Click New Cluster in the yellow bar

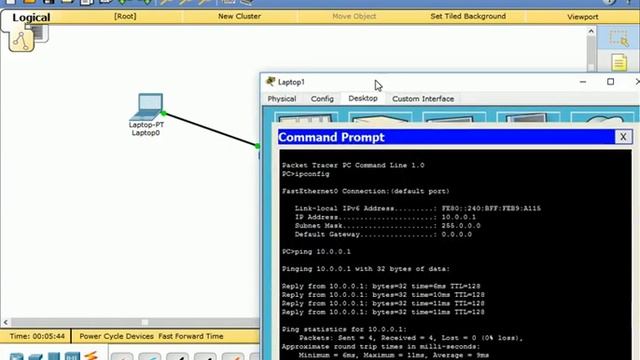(x=239, y=16)
